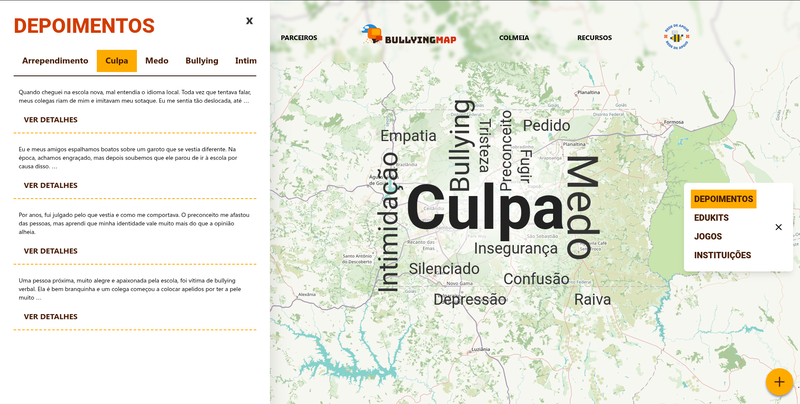Image resolution: width=800 pixels, height=404 pixels.
Task: Open the Rede de Apoio bee badge
Action: click(677, 37)
